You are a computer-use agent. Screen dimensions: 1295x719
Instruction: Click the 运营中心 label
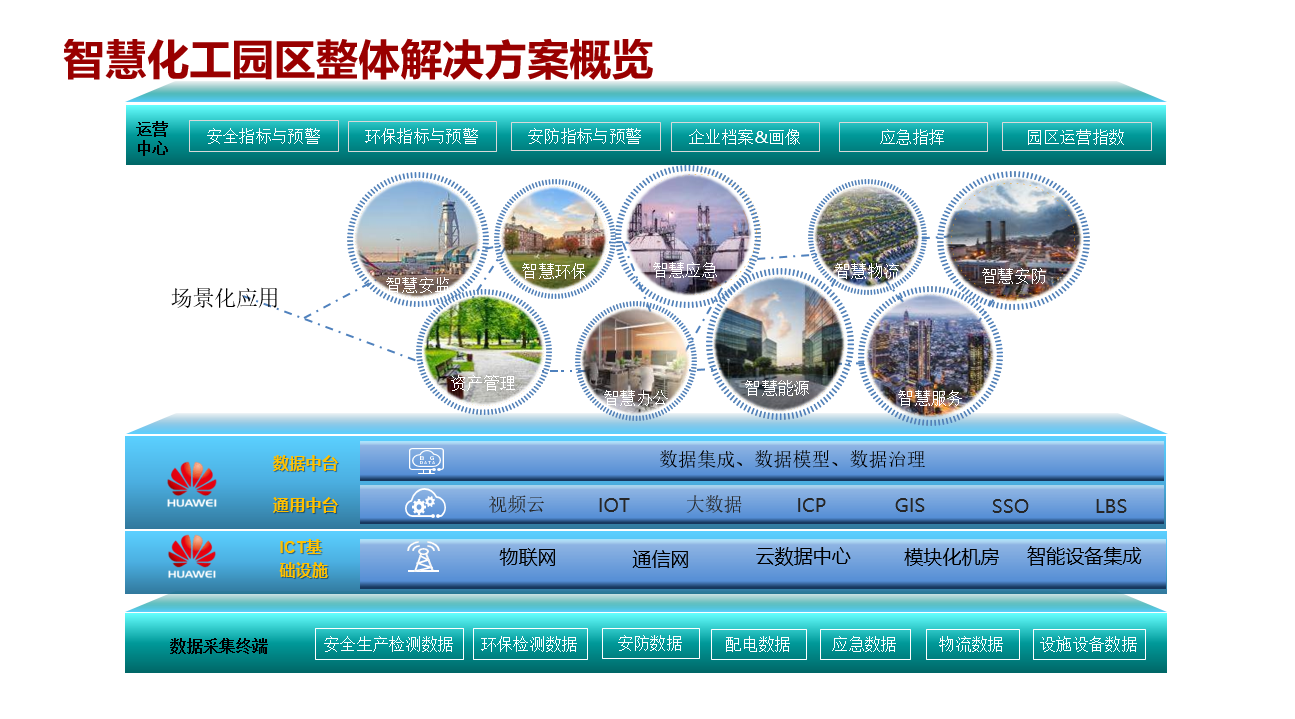[153, 138]
